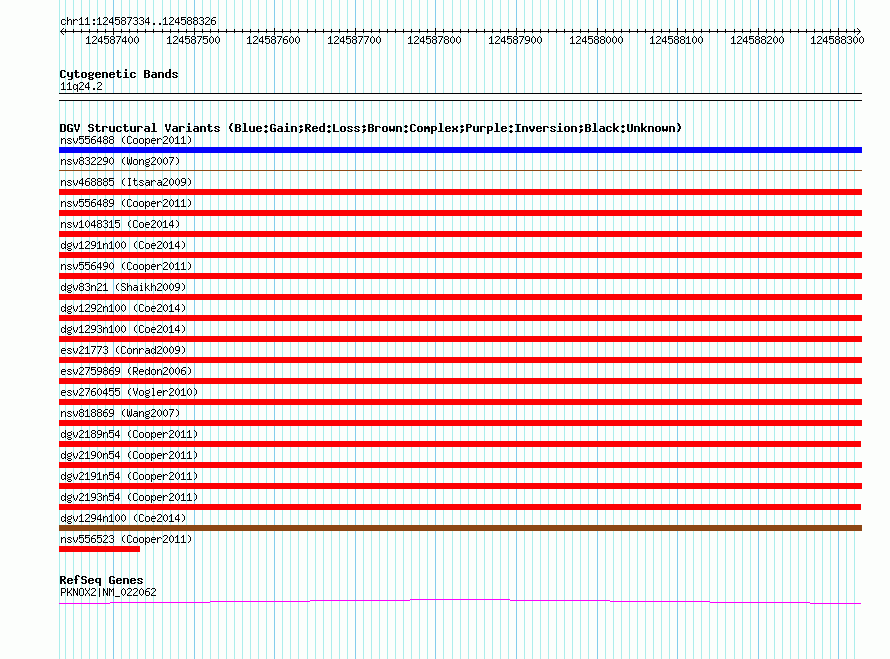
Task: Select the 11q24.2 band label
Action: click(x=81, y=86)
